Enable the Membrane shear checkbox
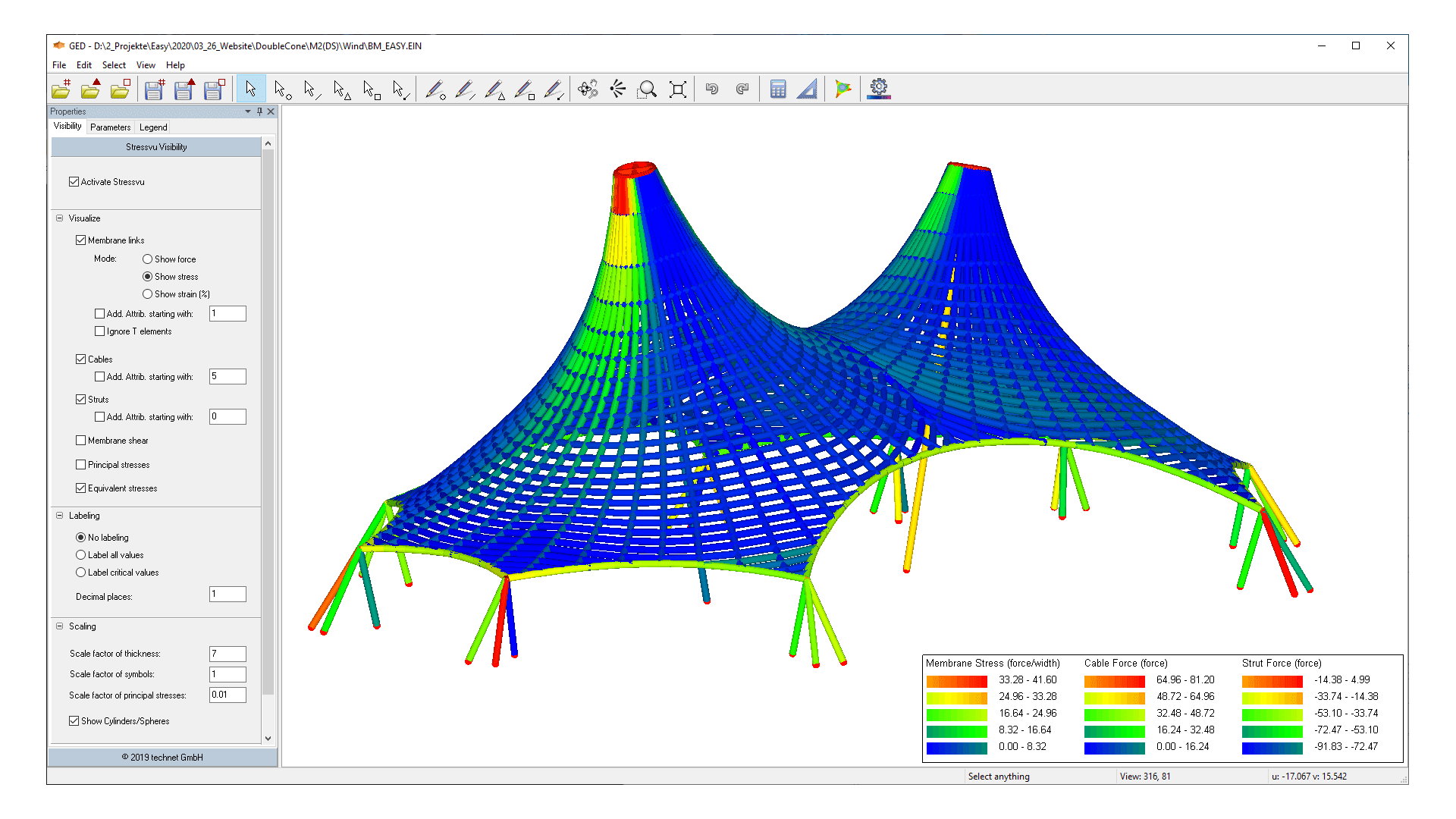The image size is (1456, 819). click(80, 440)
